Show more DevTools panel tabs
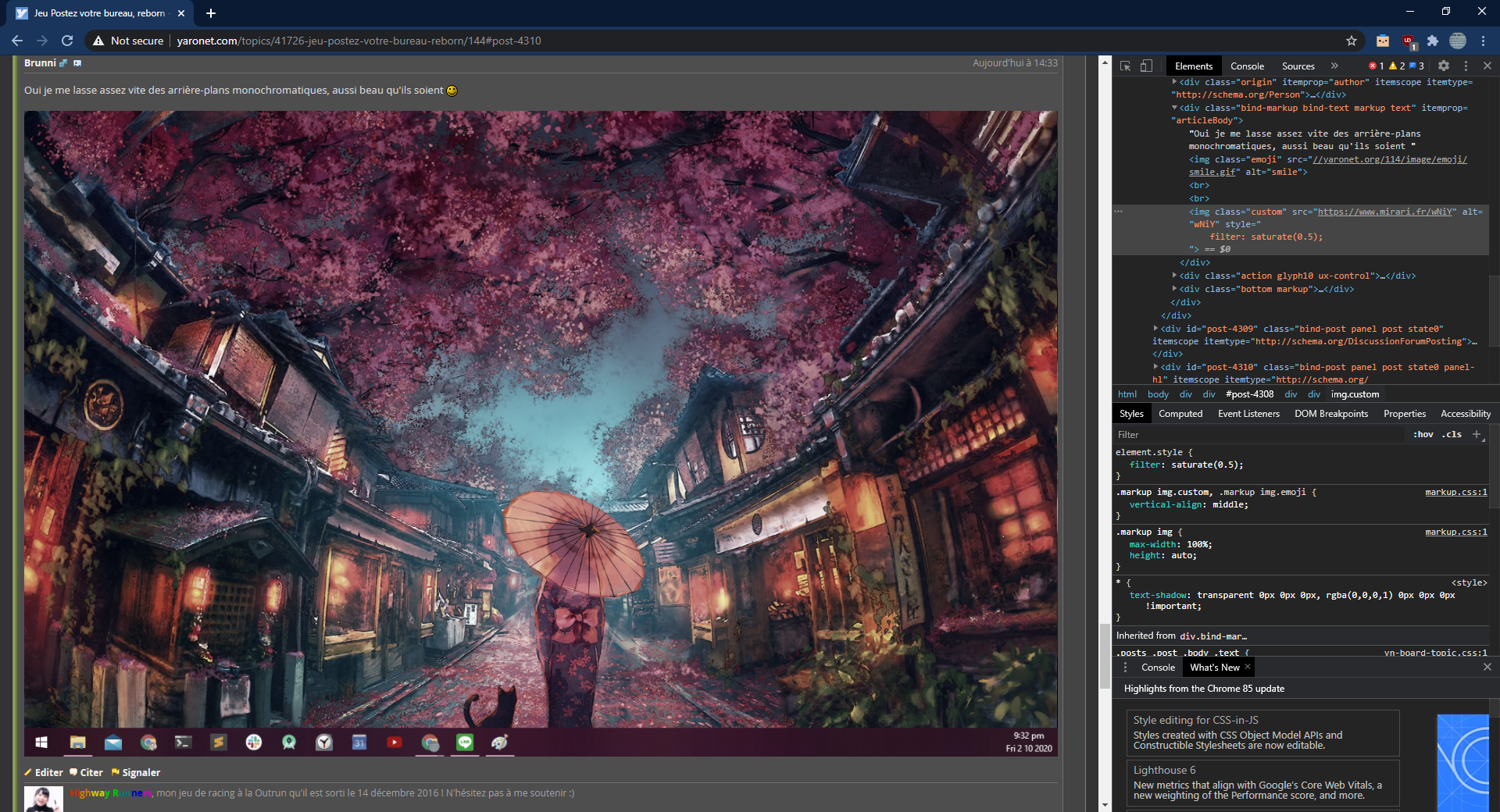 tap(1334, 66)
